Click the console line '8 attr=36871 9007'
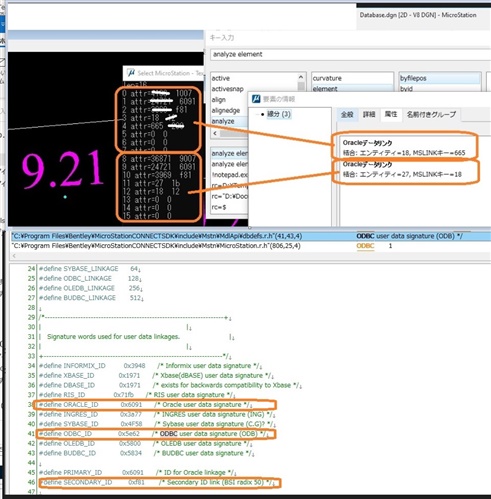 click(x=159, y=159)
